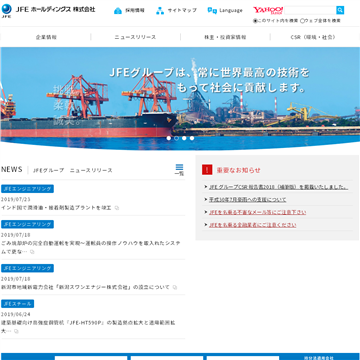The image size is (360, 360).
Task: Click the blue search magnifier button
Action: tap(340, 10)
